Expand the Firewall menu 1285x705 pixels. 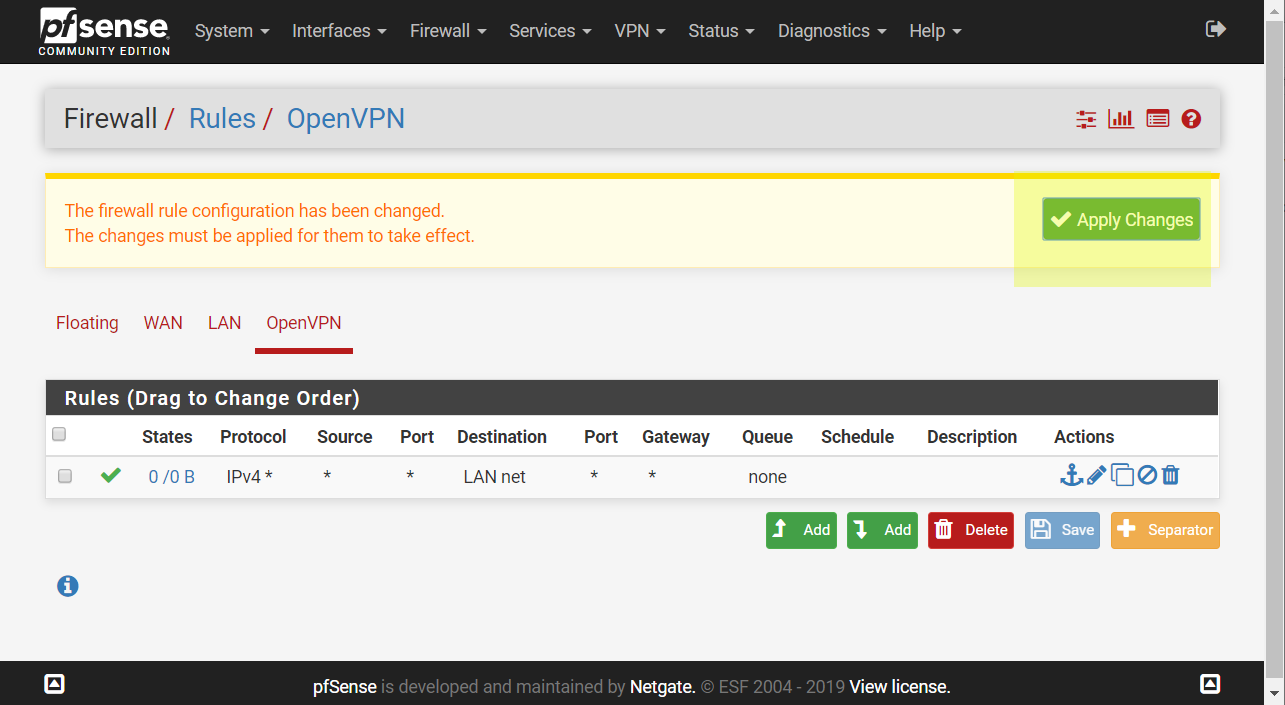448,31
